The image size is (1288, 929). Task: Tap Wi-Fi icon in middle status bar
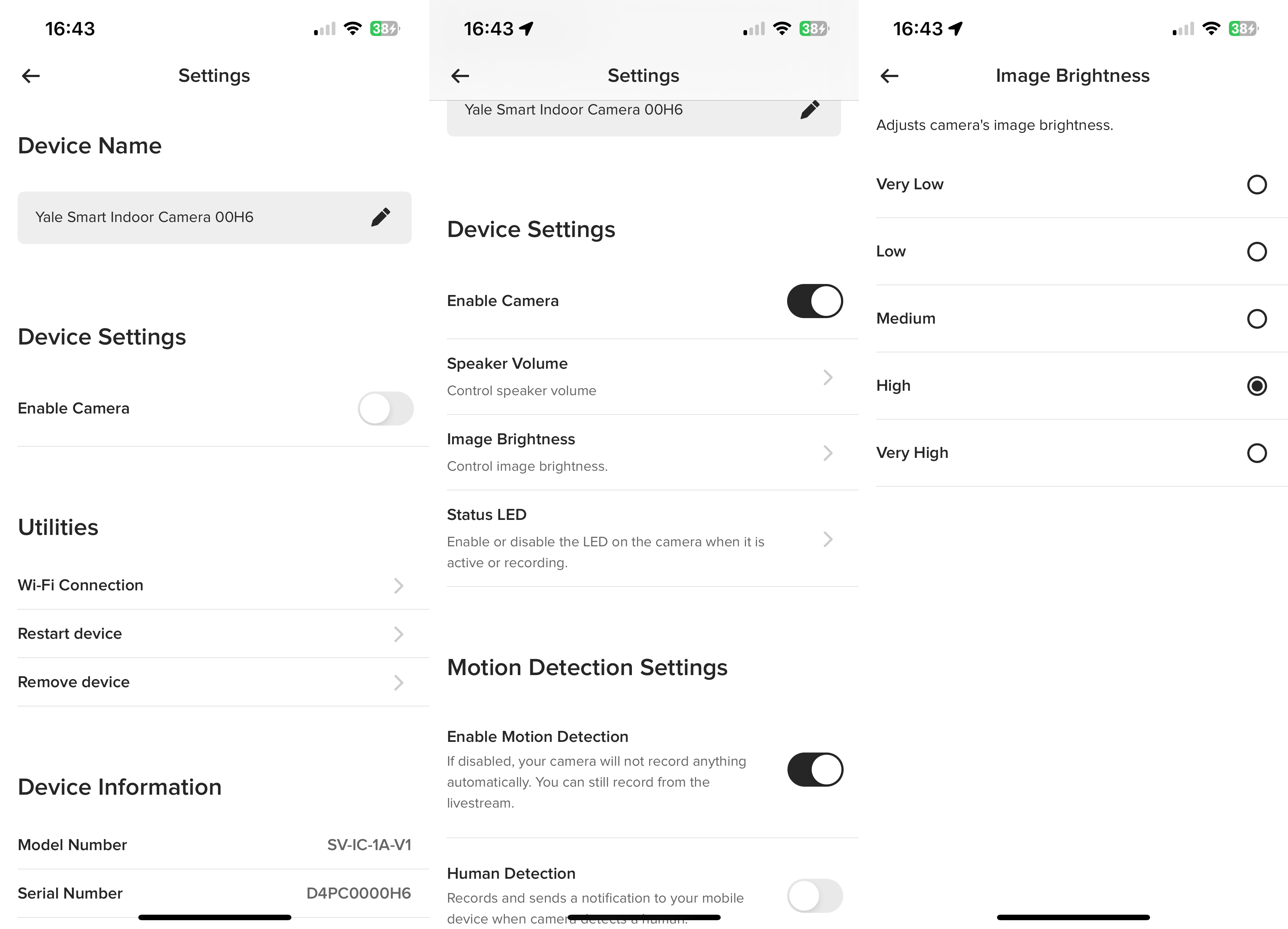pyautogui.click(x=783, y=28)
